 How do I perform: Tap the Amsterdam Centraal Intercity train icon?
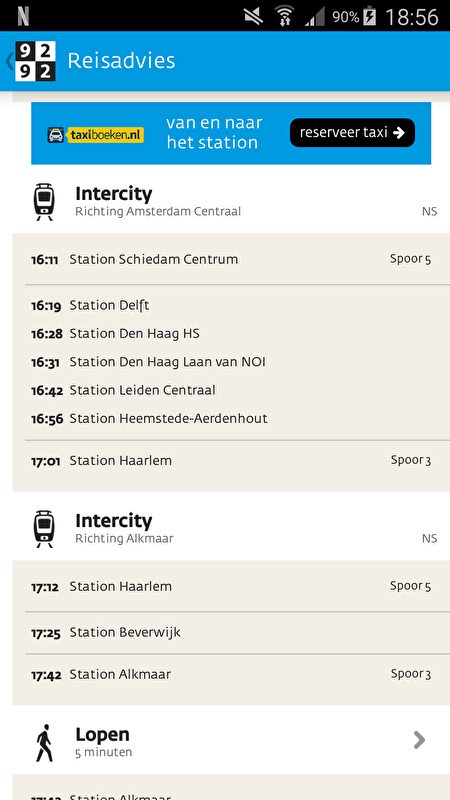[x=44, y=202]
